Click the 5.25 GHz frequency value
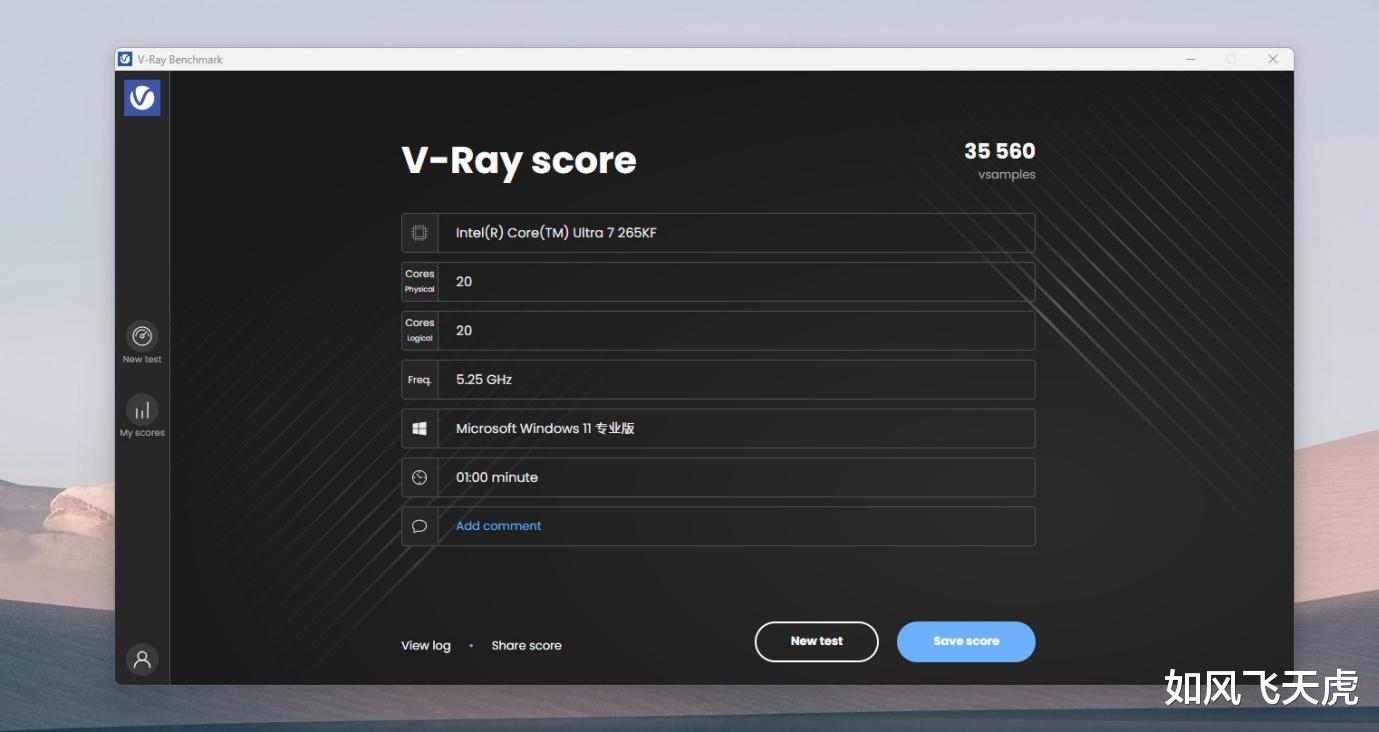 click(x=484, y=380)
